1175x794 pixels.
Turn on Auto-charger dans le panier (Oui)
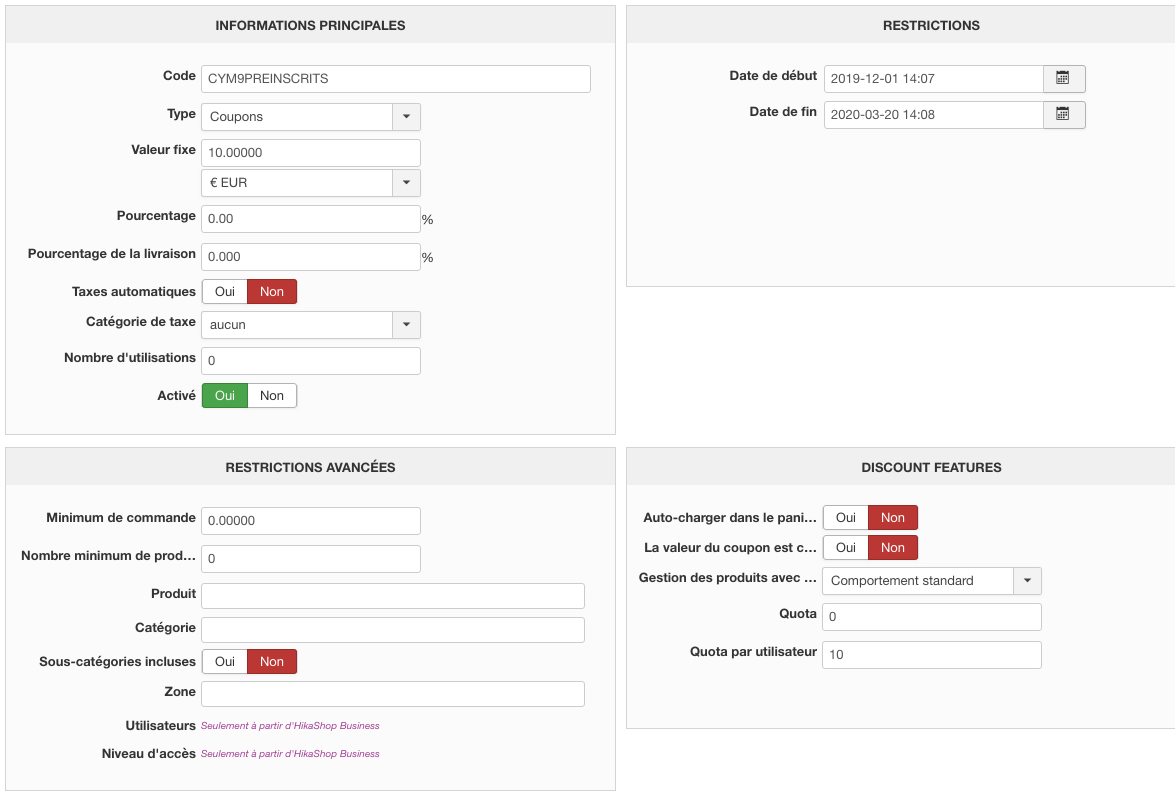point(846,518)
